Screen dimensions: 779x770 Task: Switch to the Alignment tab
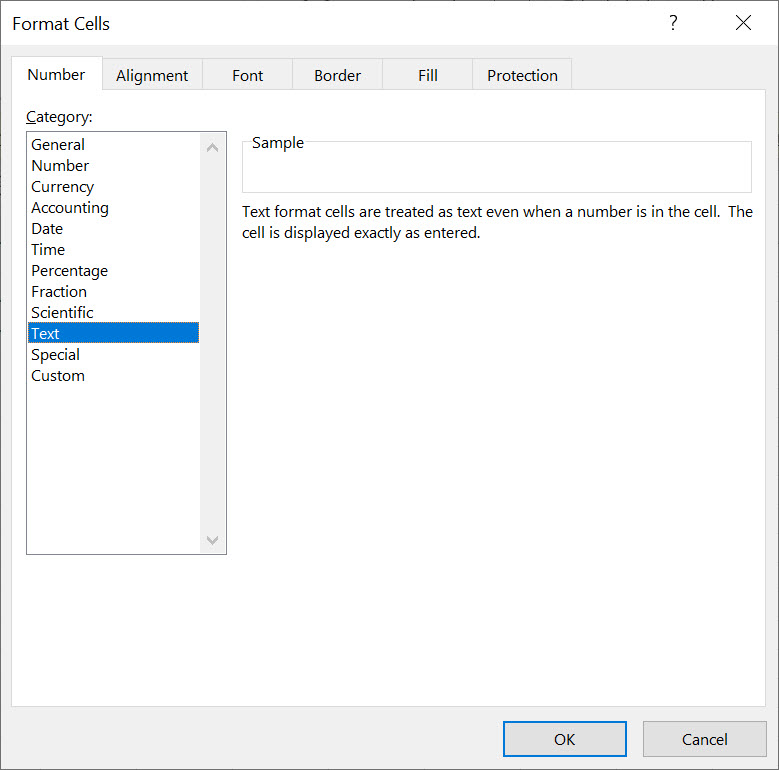point(152,76)
